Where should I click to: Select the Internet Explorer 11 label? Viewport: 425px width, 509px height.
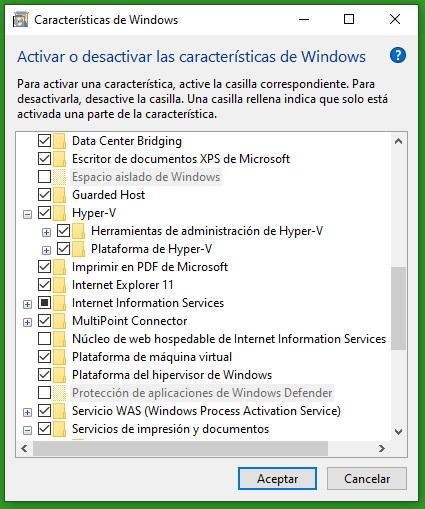[x=123, y=285]
